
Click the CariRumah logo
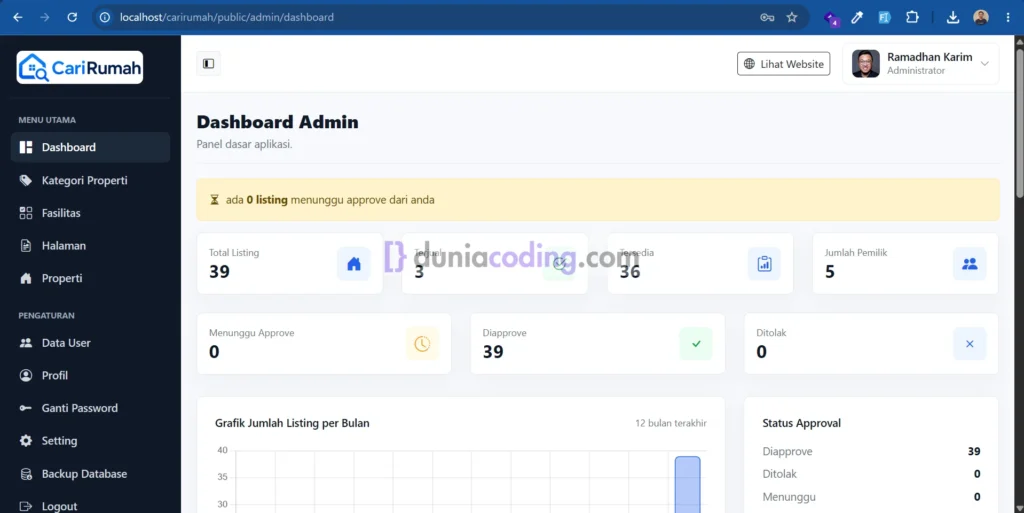click(80, 67)
